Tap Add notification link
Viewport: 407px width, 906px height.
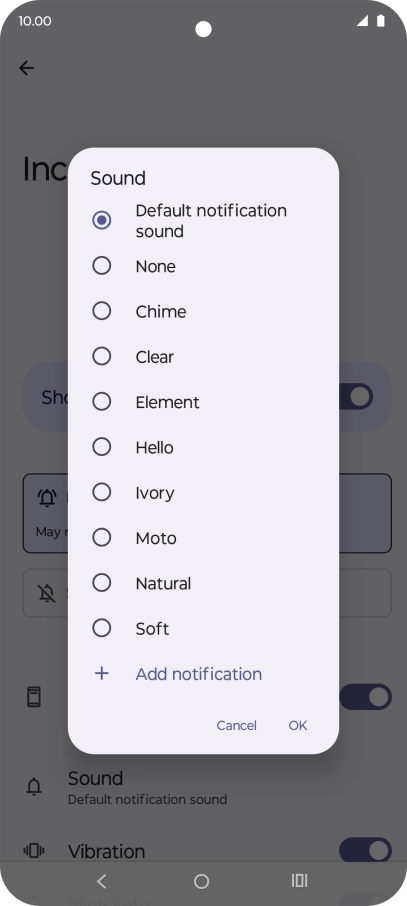[x=199, y=674]
